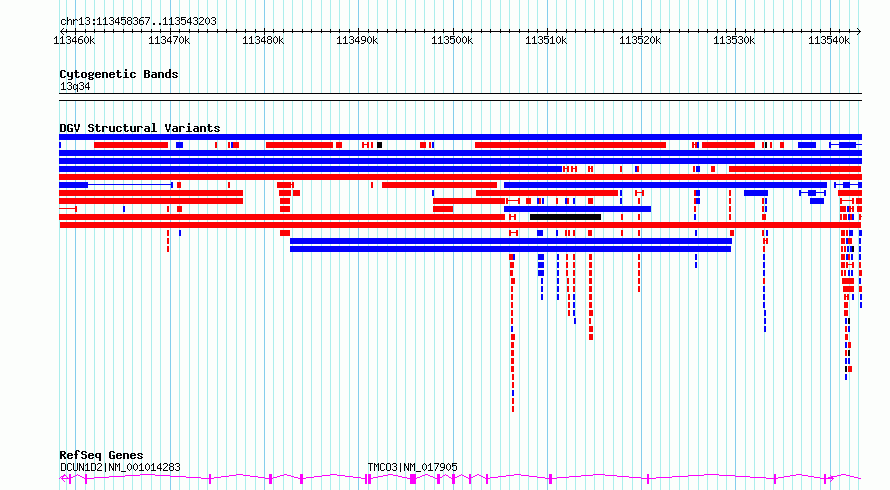The height and width of the screenshot is (490, 890).
Task: Select the Cytogenetic Bands track title
Action: click(x=119, y=74)
